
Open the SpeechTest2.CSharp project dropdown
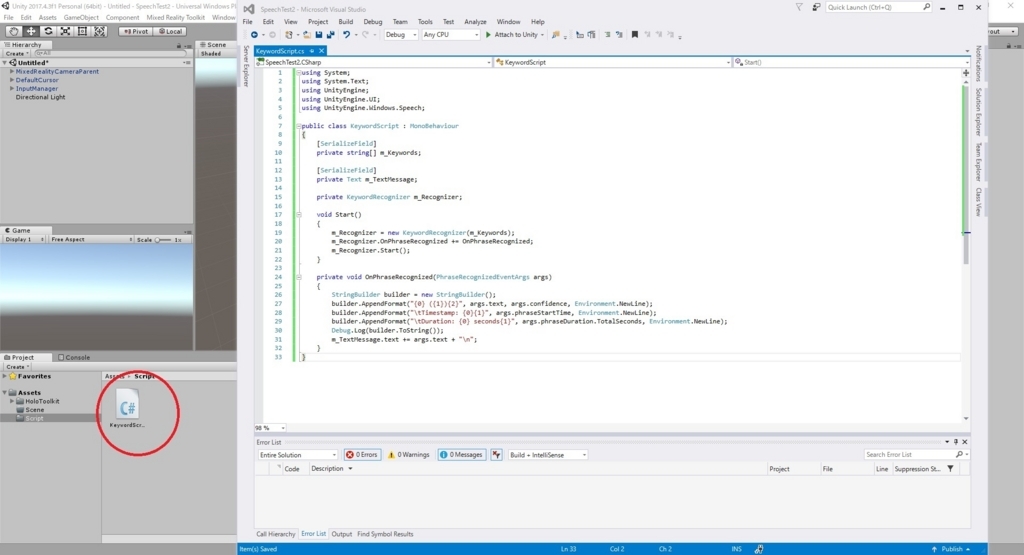point(374,62)
